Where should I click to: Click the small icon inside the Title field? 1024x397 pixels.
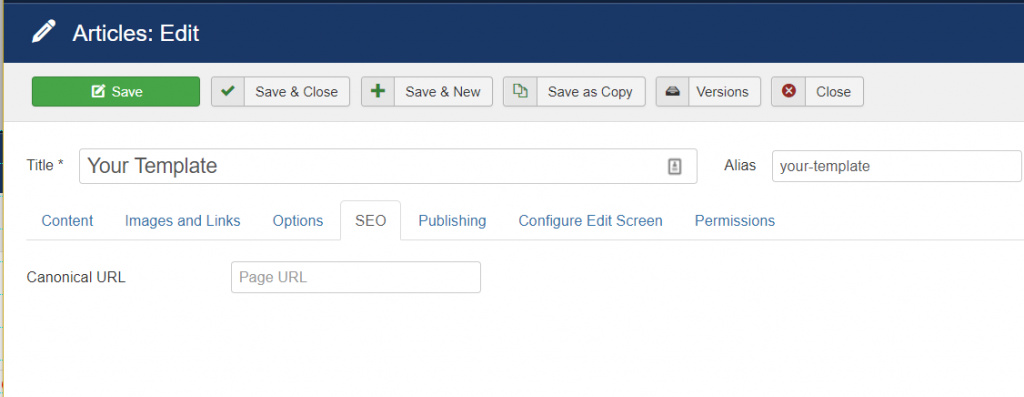click(675, 167)
